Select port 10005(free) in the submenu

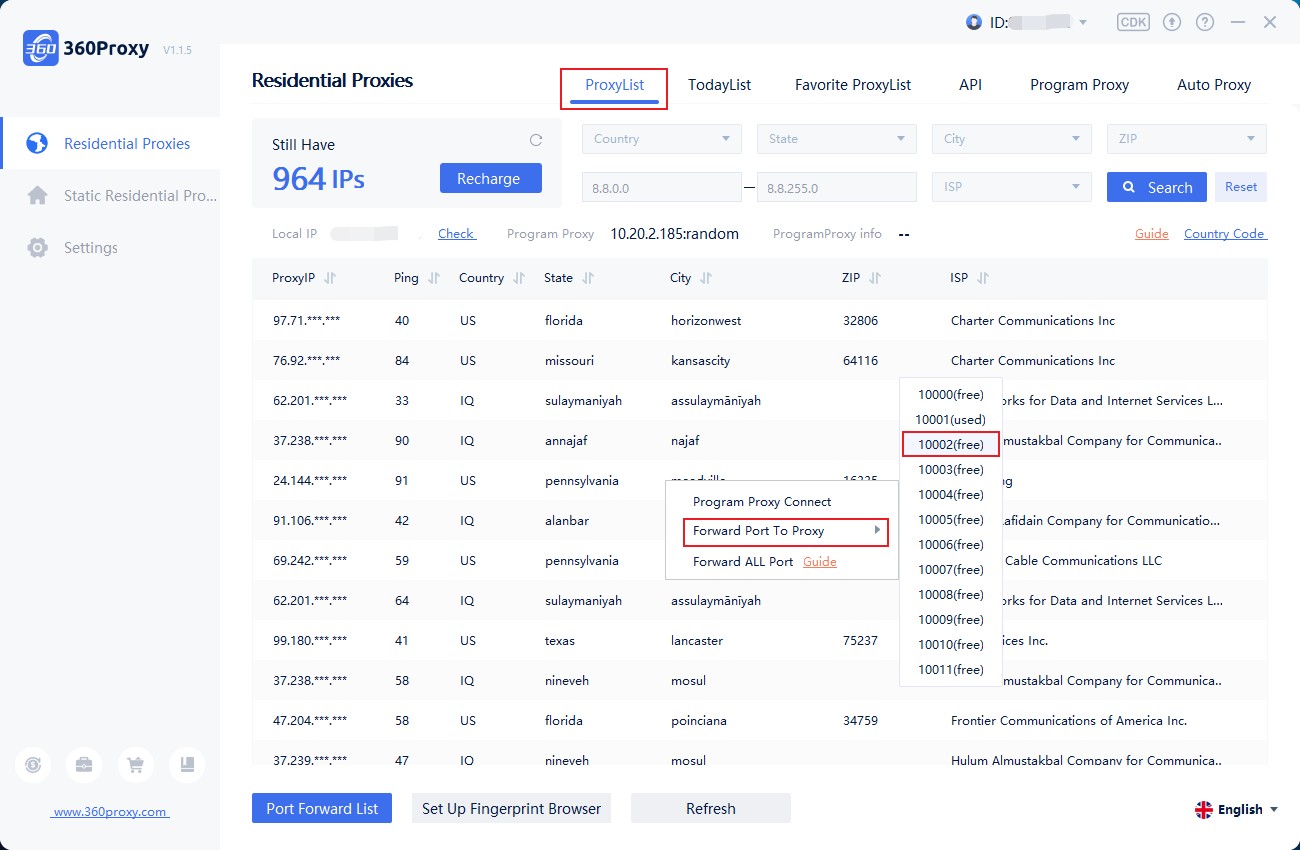[x=951, y=520]
